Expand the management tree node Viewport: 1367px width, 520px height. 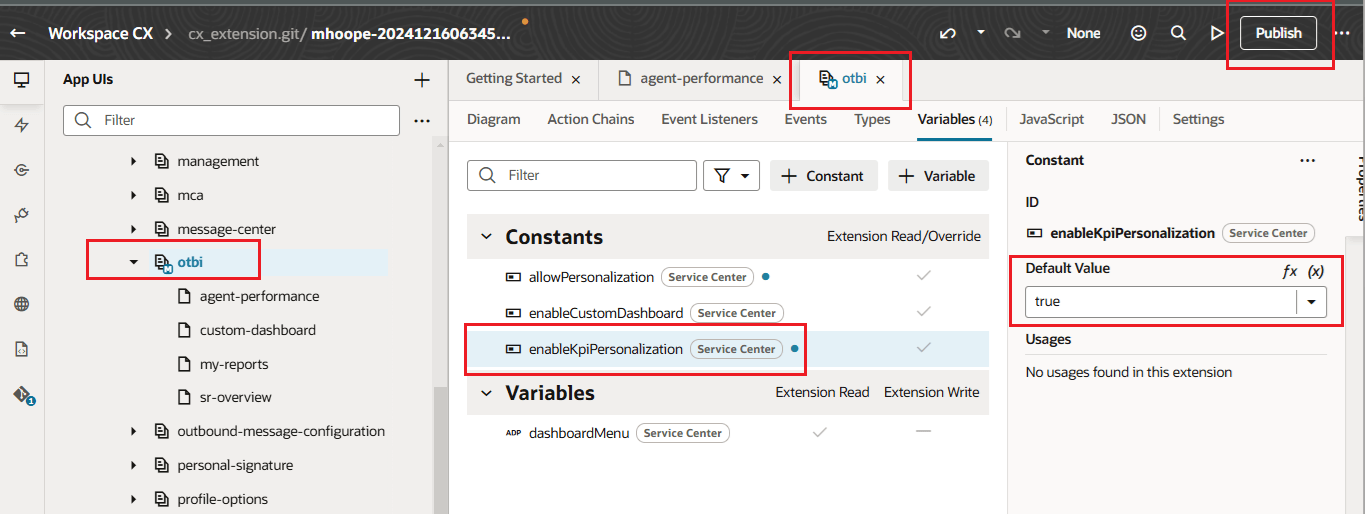point(133,161)
